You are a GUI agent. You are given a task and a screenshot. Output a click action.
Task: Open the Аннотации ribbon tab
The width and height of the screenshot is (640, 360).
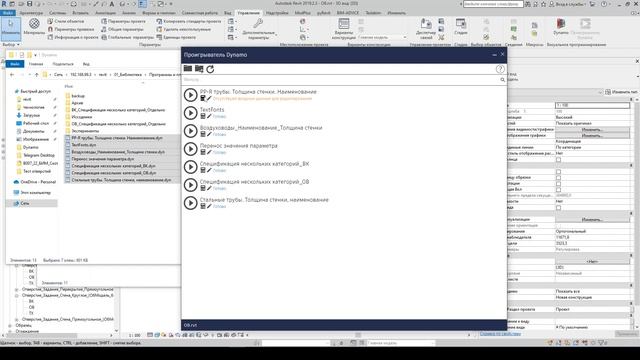(105, 13)
